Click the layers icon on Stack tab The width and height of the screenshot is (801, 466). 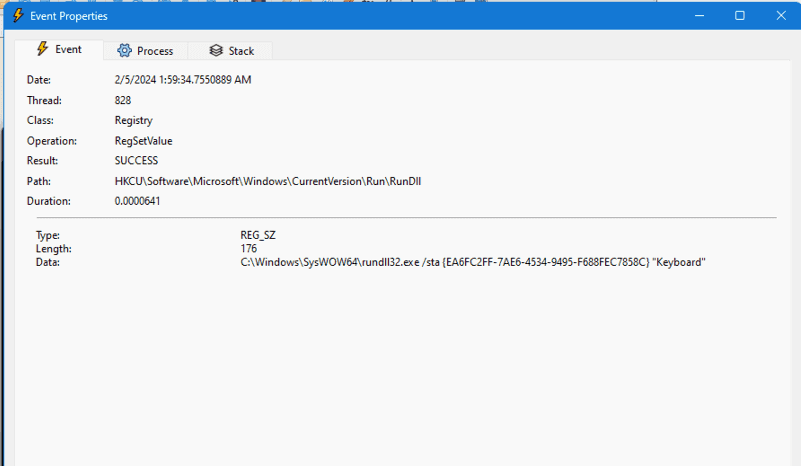coord(216,51)
